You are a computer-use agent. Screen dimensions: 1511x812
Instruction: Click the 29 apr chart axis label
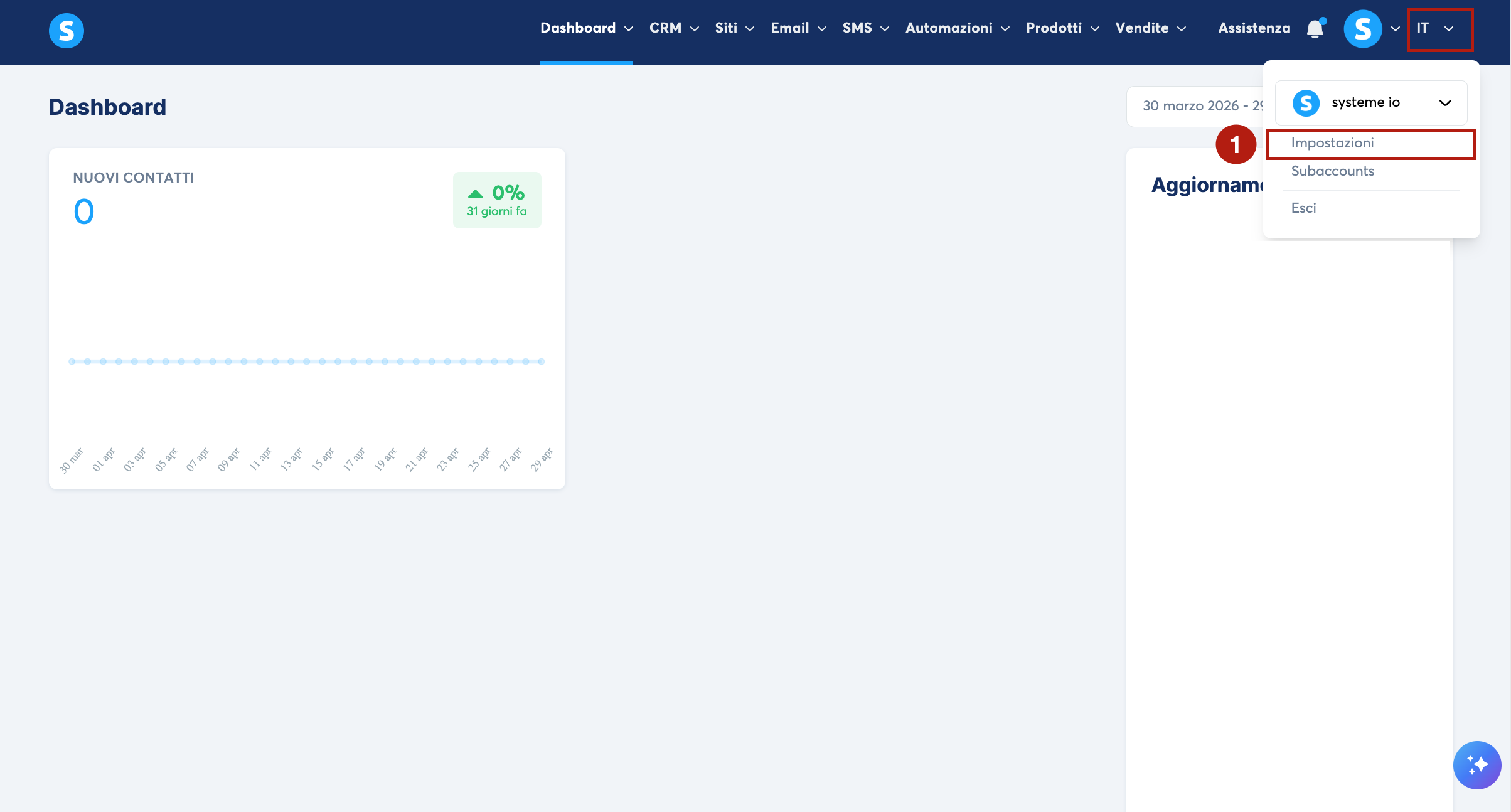542,459
